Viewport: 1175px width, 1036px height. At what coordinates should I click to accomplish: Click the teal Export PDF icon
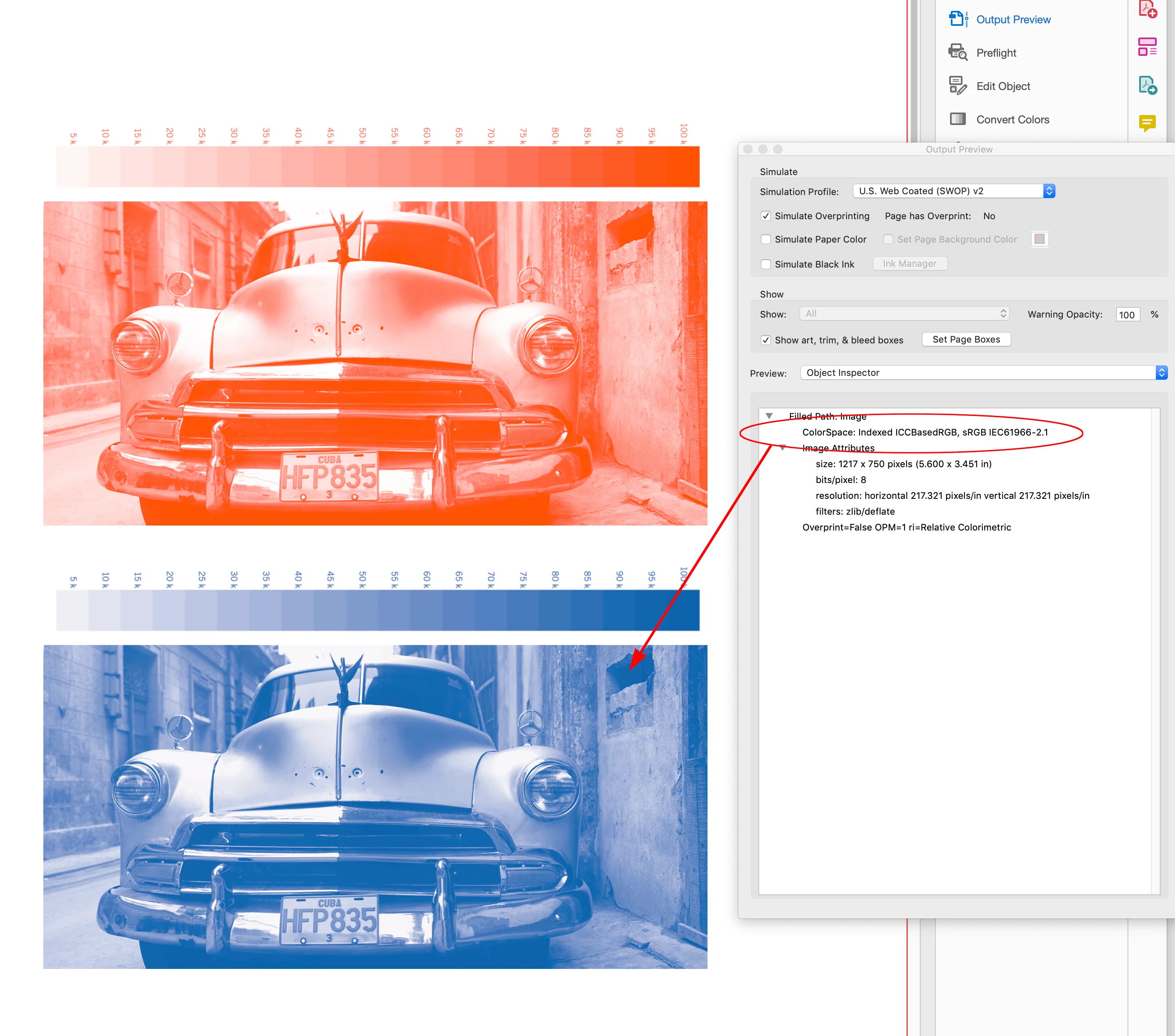click(x=1147, y=86)
